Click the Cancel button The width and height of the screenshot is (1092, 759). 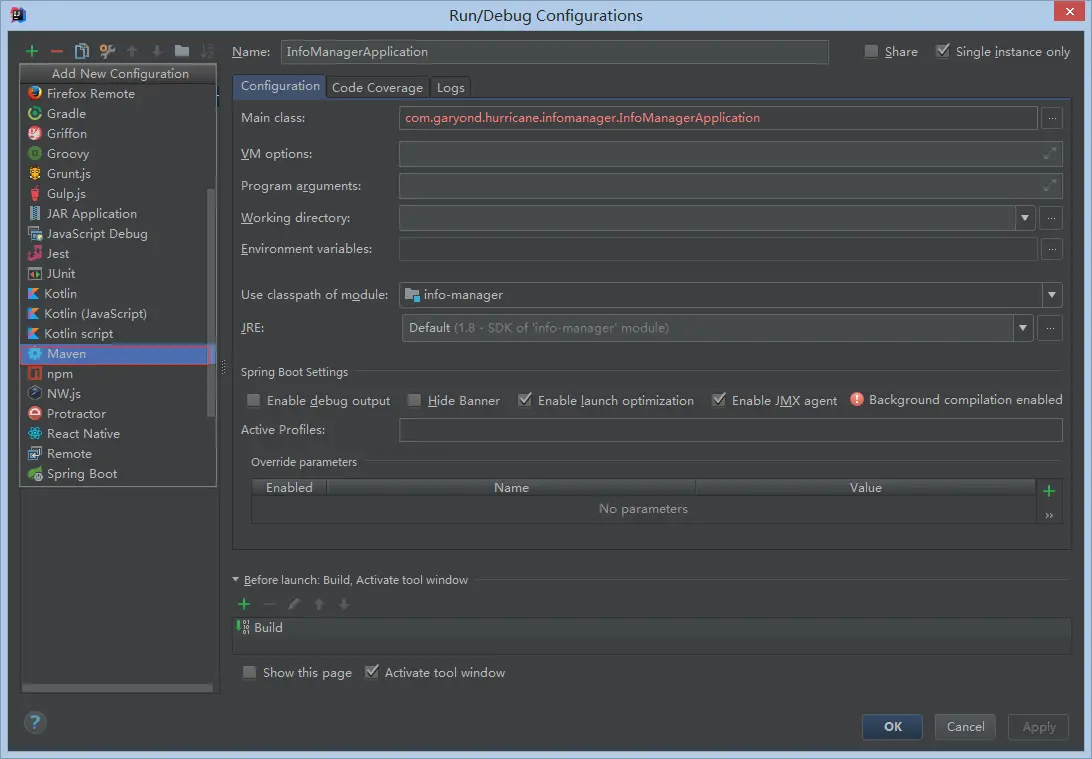click(965, 727)
